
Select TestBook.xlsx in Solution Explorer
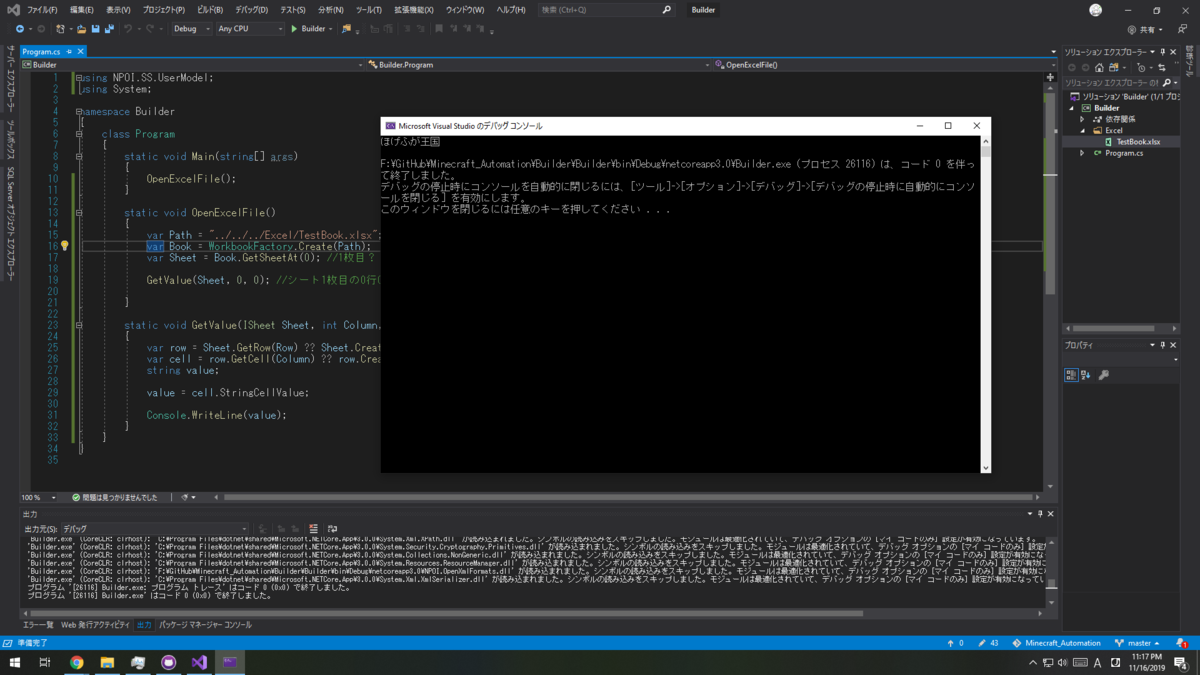click(x=1138, y=142)
